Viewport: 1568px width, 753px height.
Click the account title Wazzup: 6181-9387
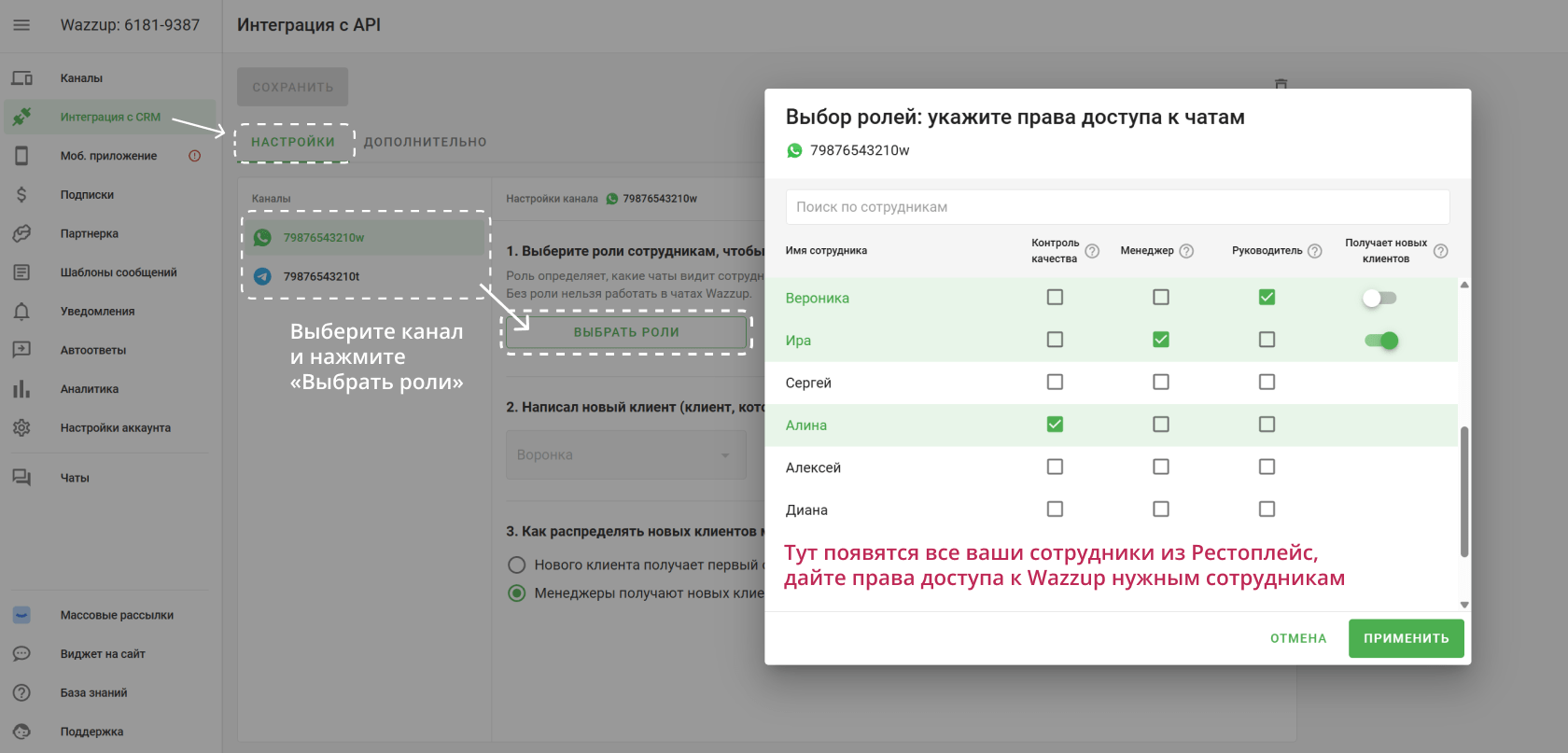click(x=130, y=25)
